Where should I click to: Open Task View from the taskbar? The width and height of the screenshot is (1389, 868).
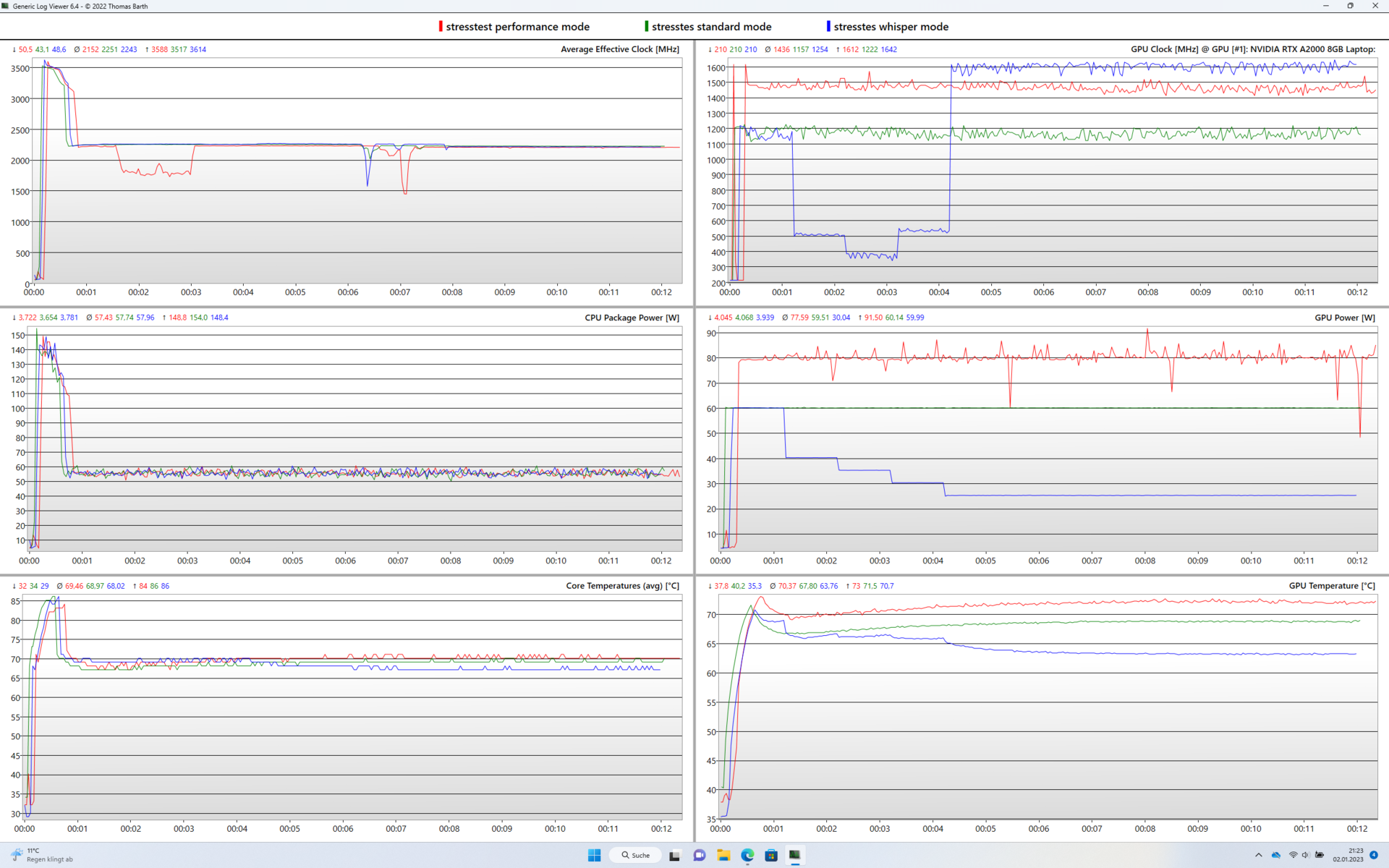674,855
